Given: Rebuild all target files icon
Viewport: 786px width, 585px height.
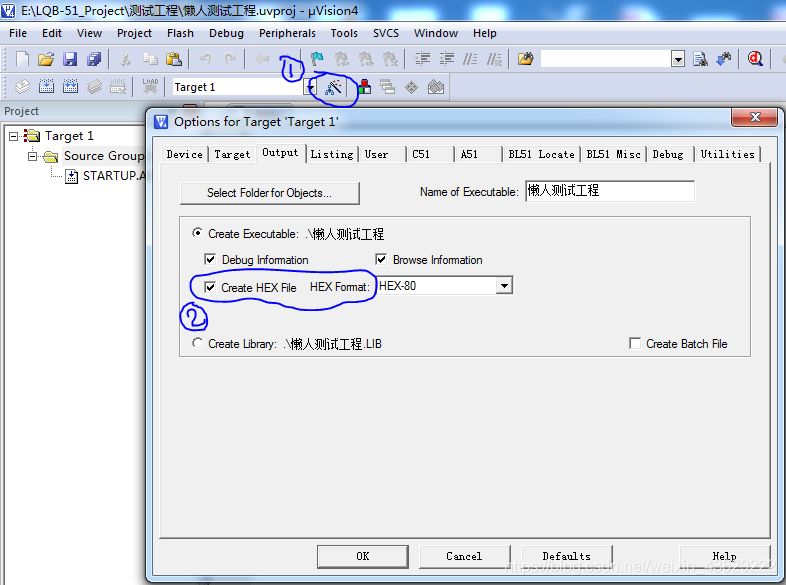Looking at the screenshot, I should point(70,87).
